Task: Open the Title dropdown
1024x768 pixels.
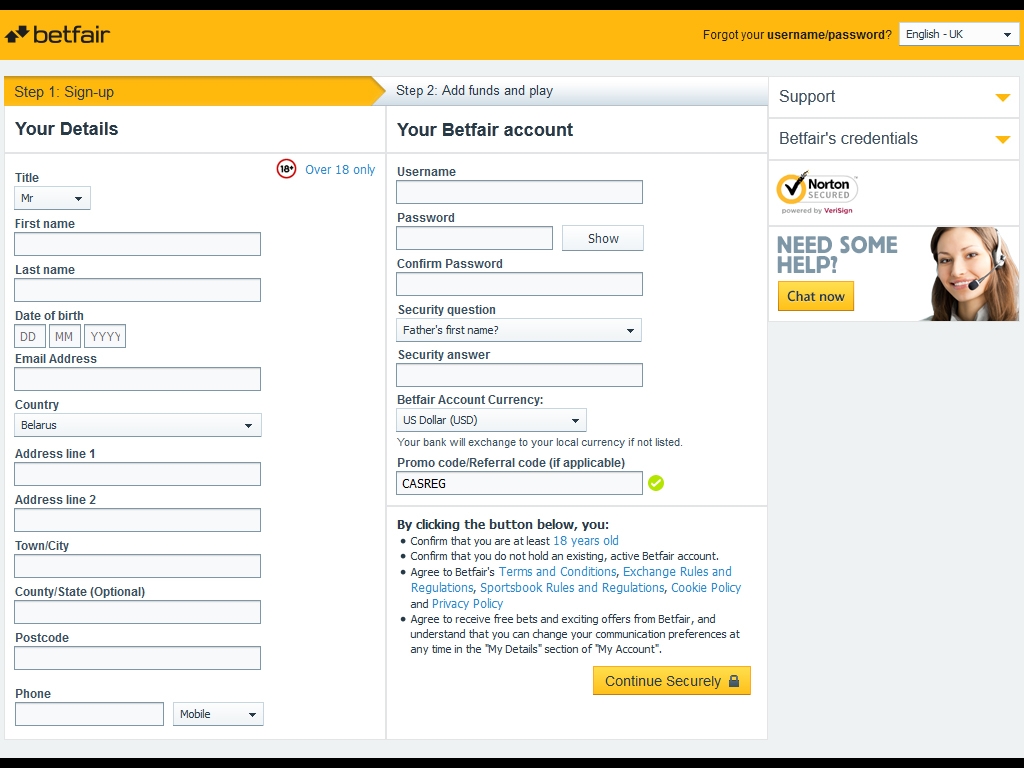Action: [52, 198]
